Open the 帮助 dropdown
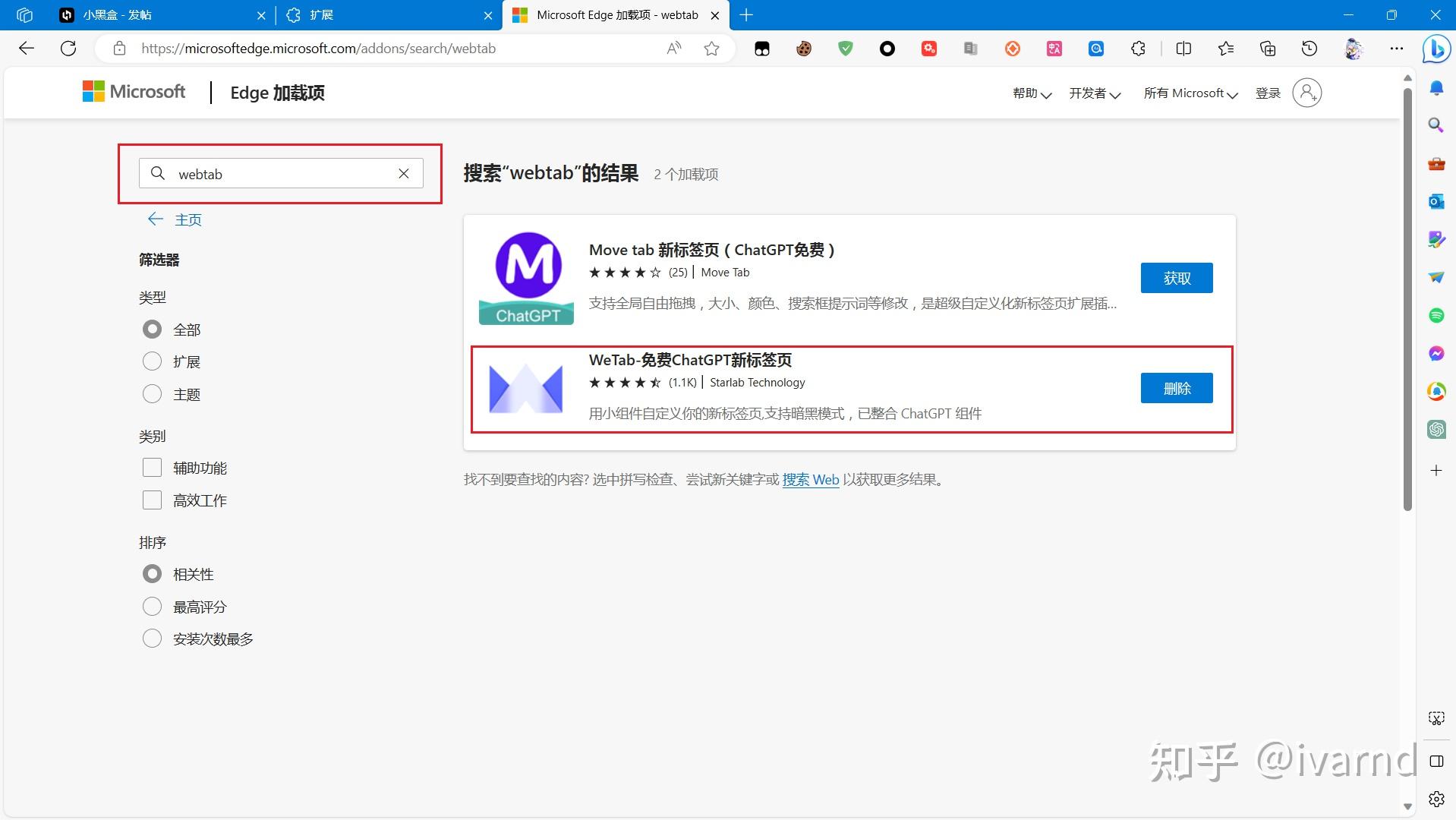The image size is (1456, 820). click(x=1030, y=93)
